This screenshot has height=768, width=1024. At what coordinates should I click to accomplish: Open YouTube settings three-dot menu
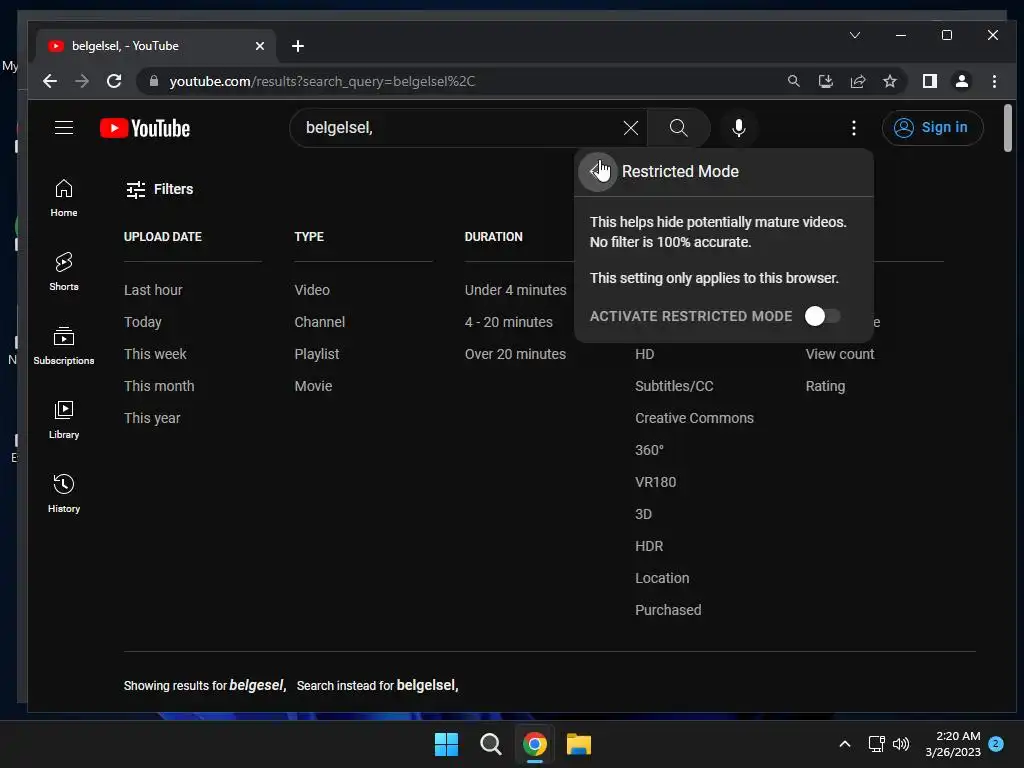pyautogui.click(x=854, y=128)
